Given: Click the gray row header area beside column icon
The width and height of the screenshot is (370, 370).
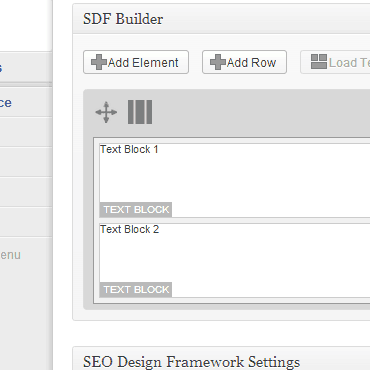Looking at the screenshot, I should click(260, 112).
